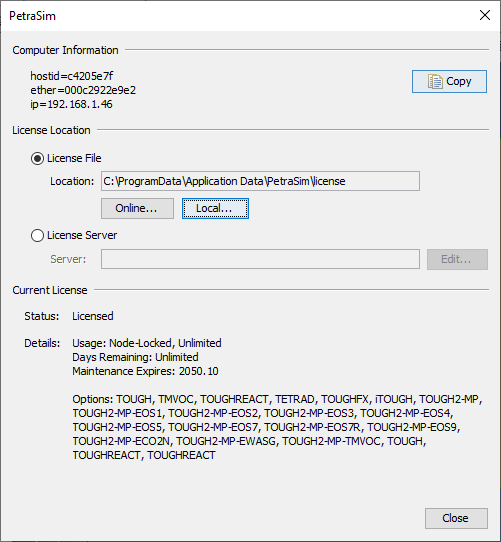Click the Computer Information section heading
The height and width of the screenshot is (542, 501).
coord(65,50)
